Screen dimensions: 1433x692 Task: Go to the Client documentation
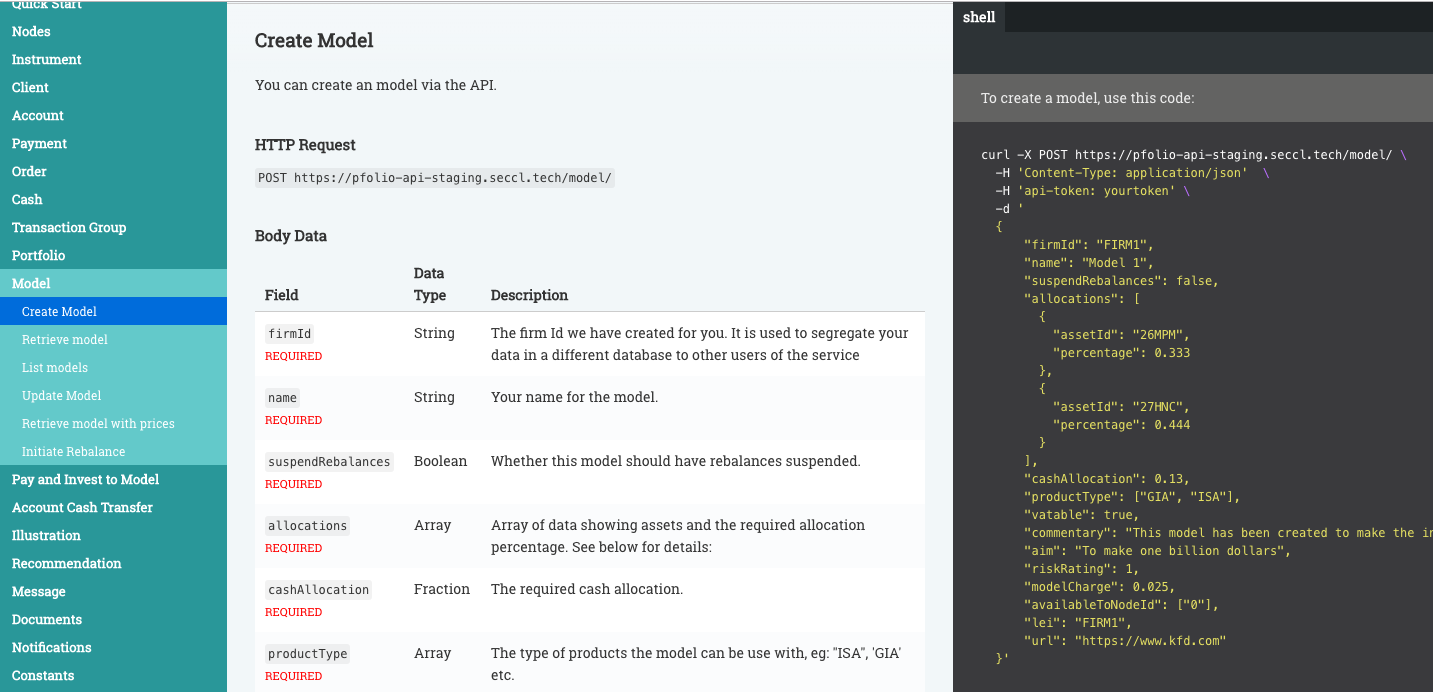(29, 87)
